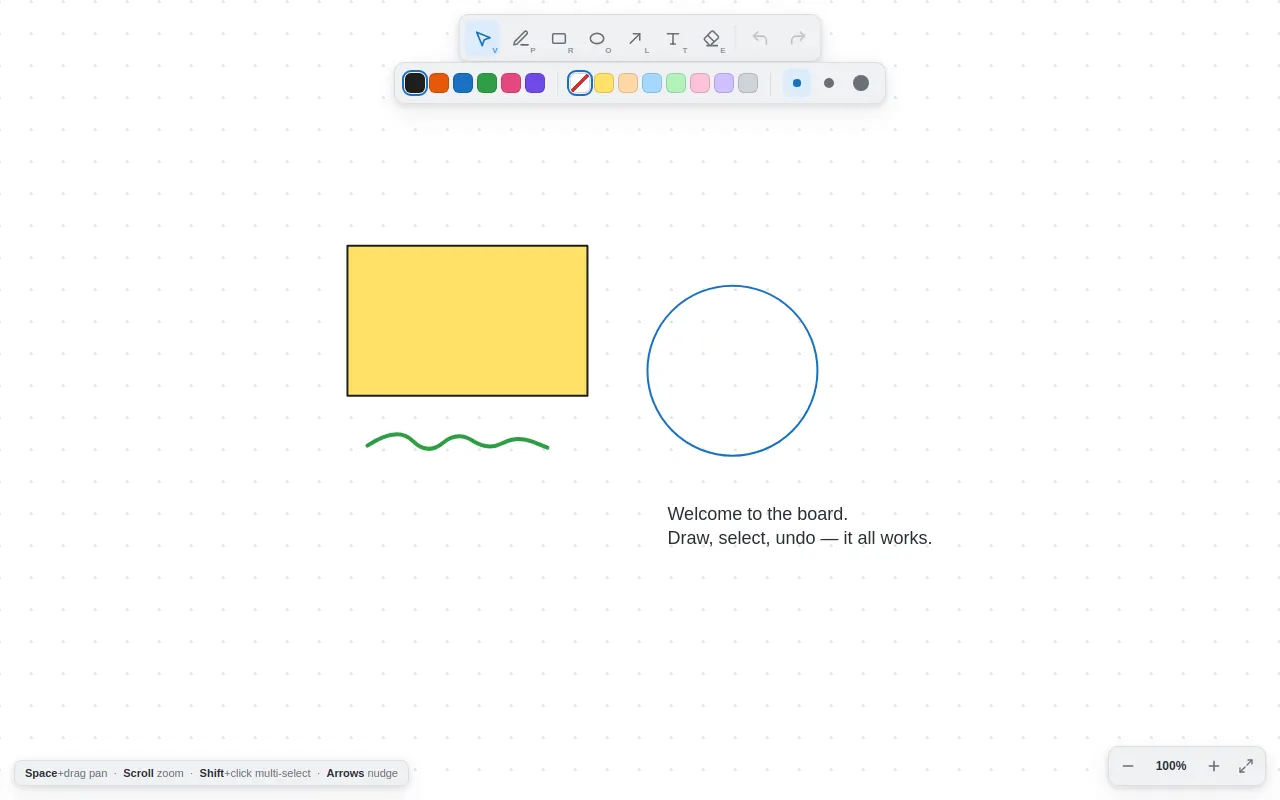This screenshot has height=800, width=1280.
Task: Click the "Welcome to the board." text
Action: [x=758, y=514]
